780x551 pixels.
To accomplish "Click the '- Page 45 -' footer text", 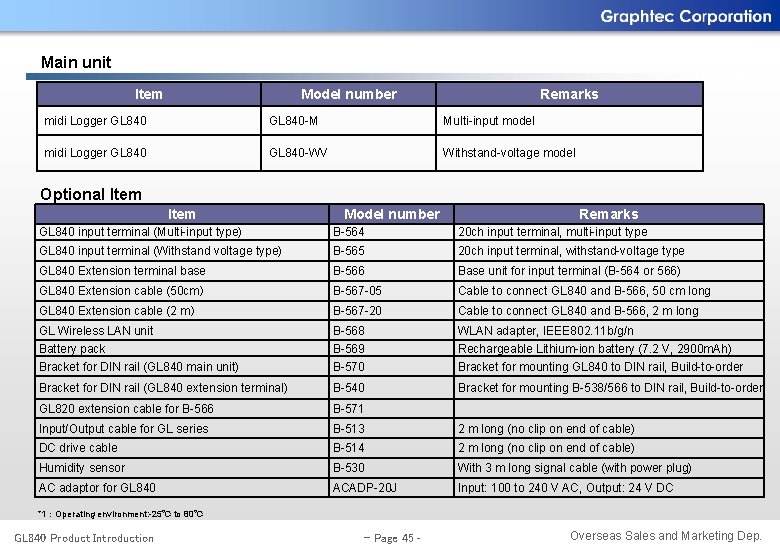I will tap(392, 538).
